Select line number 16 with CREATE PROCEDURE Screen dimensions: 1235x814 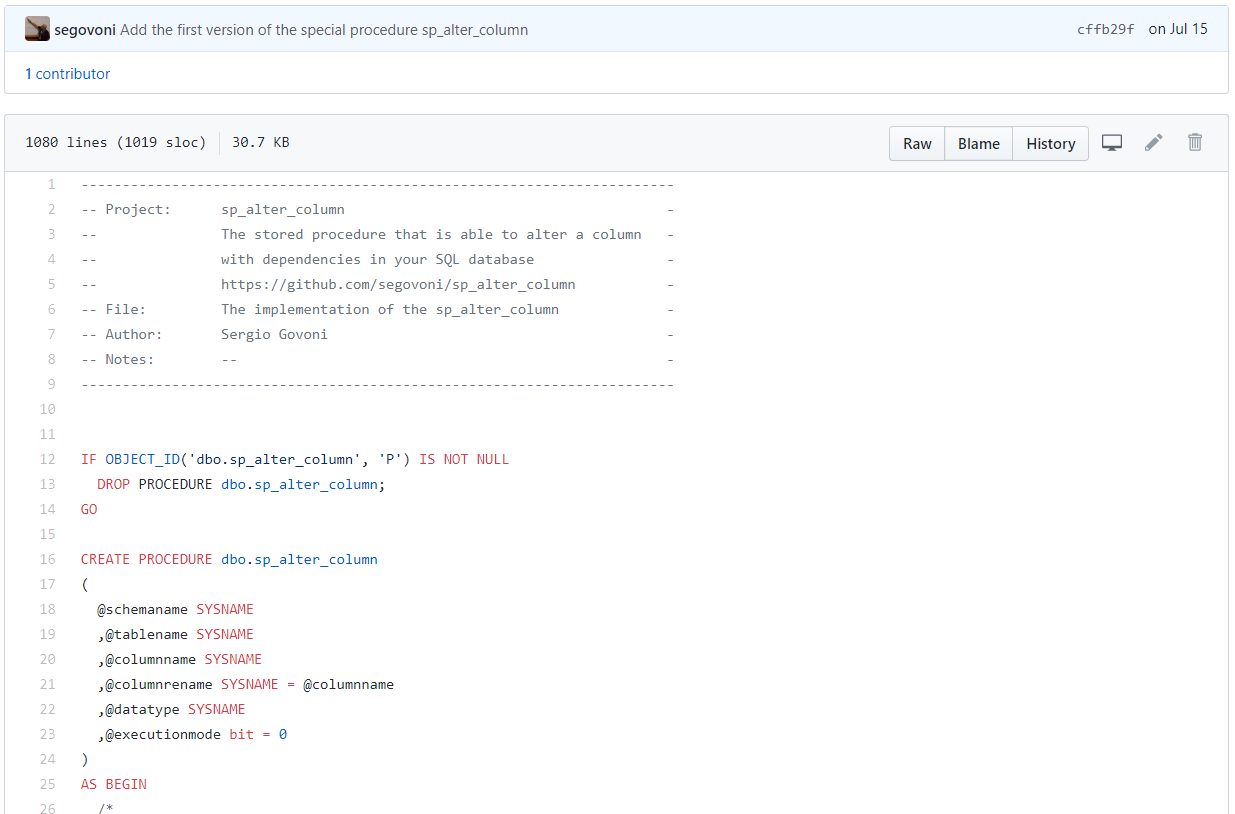pyautogui.click(x=47, y=559)
